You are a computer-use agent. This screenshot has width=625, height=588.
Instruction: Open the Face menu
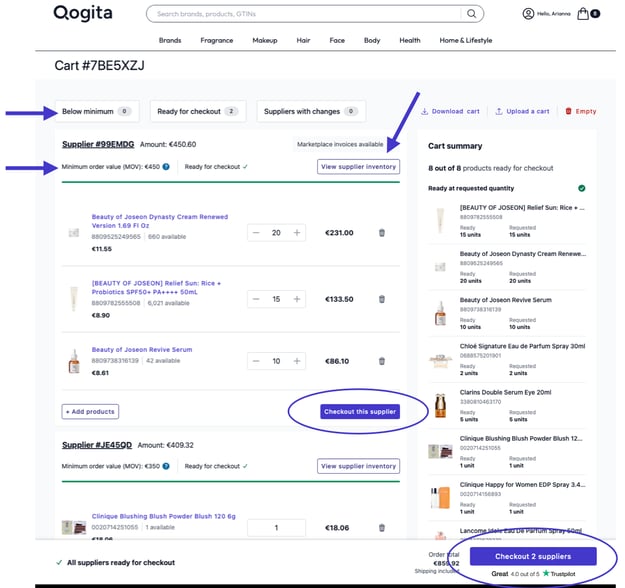(x=337, y=40)
